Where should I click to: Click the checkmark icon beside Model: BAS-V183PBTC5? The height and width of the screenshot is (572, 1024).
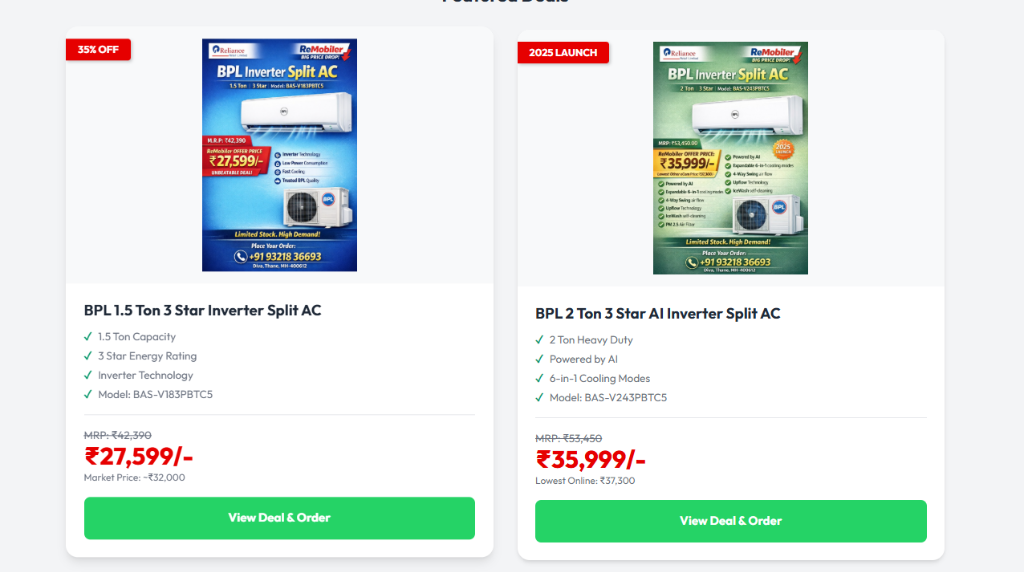click(x=88, y=394)
